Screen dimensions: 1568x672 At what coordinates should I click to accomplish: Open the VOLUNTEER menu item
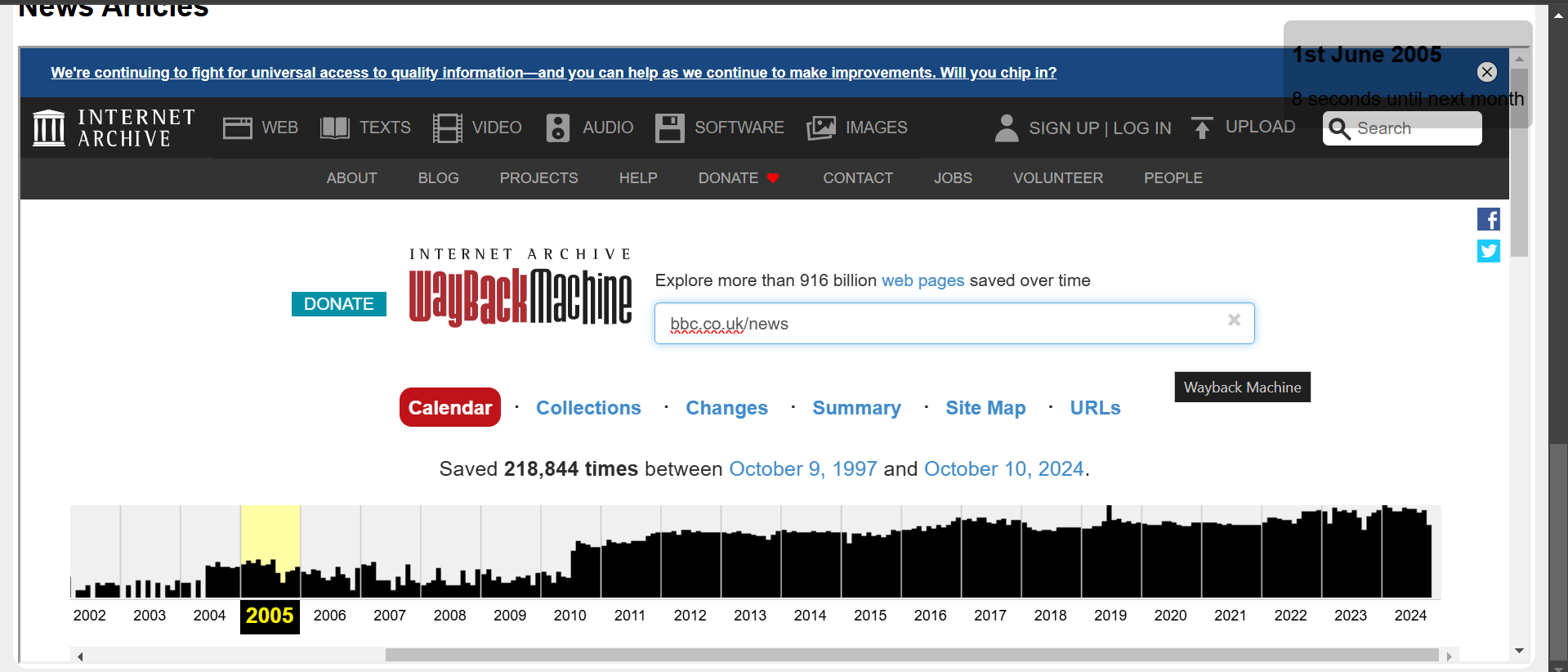[x=1058, y=178]
